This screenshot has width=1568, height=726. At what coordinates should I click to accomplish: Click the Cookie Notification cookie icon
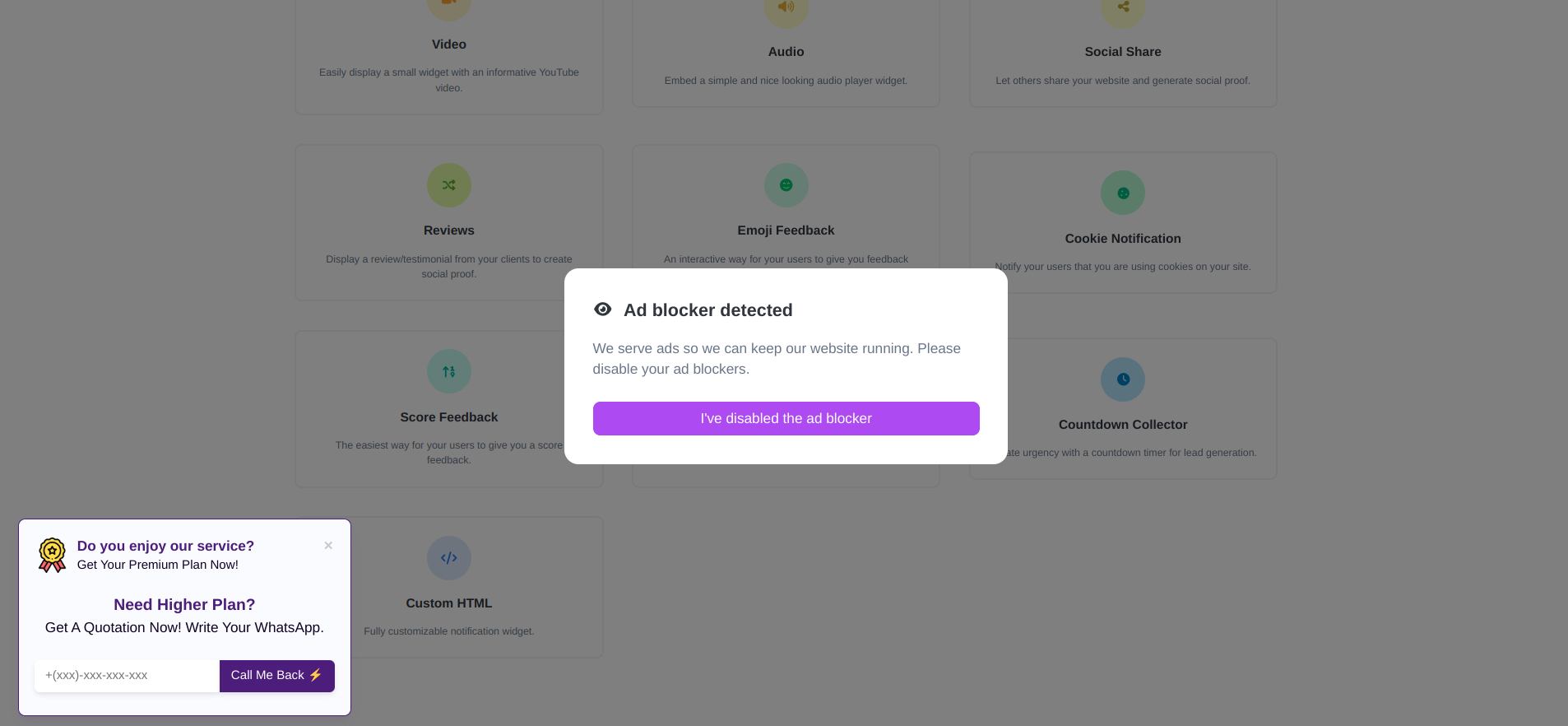pyautogui.click(x=1122, y=193)
